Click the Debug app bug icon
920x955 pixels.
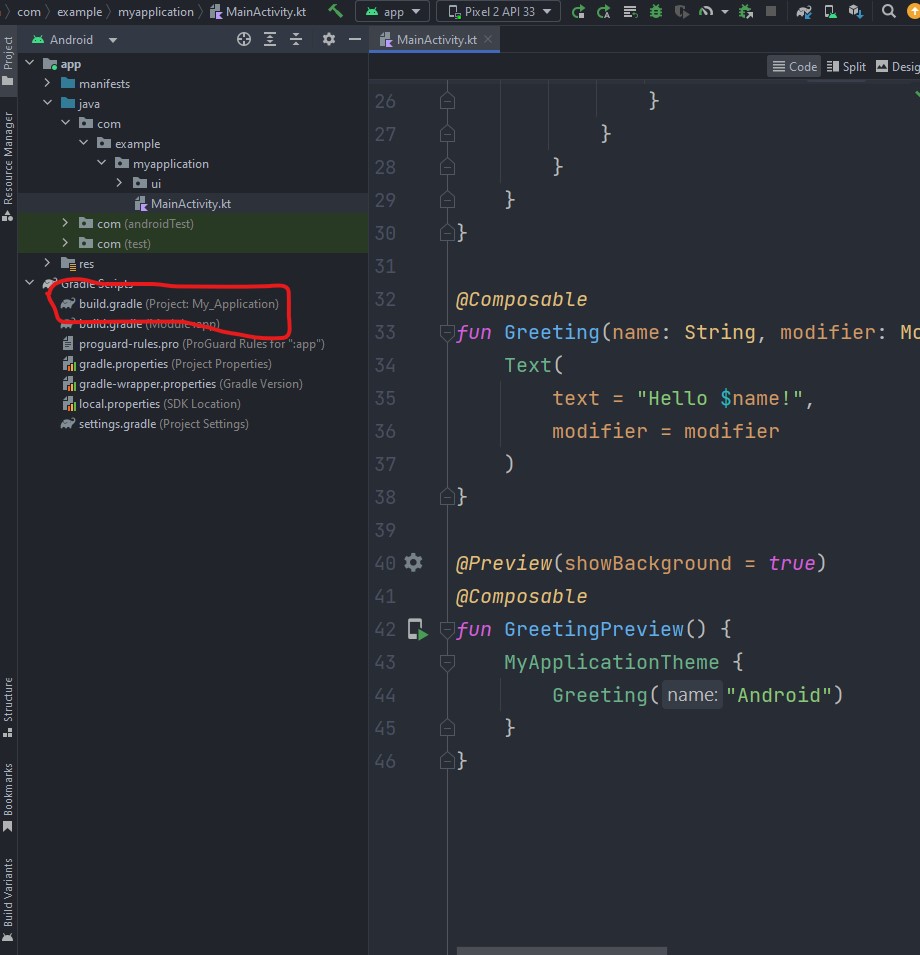(656, 12)
